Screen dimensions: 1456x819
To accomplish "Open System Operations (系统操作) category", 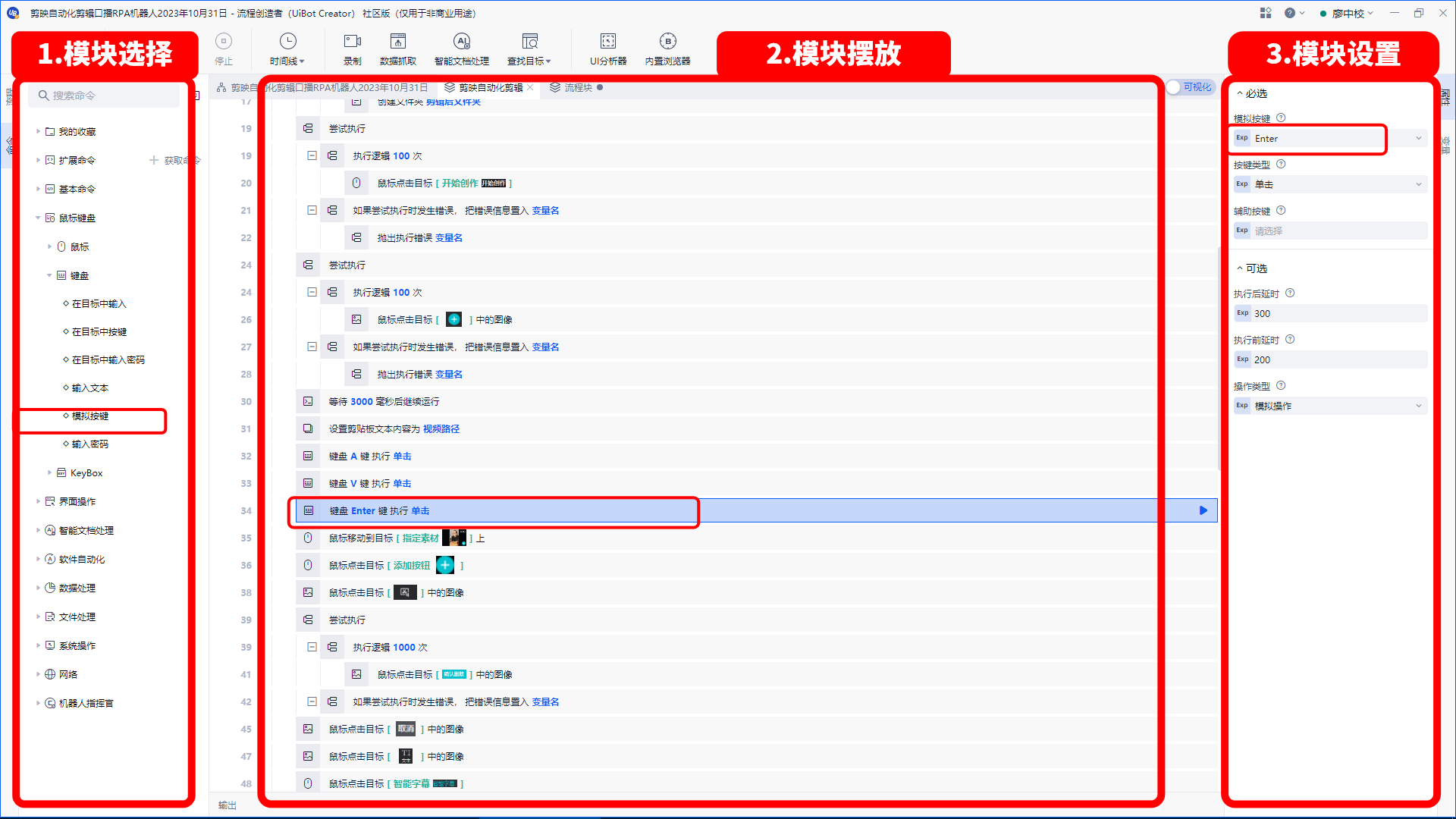I will 77,645.
